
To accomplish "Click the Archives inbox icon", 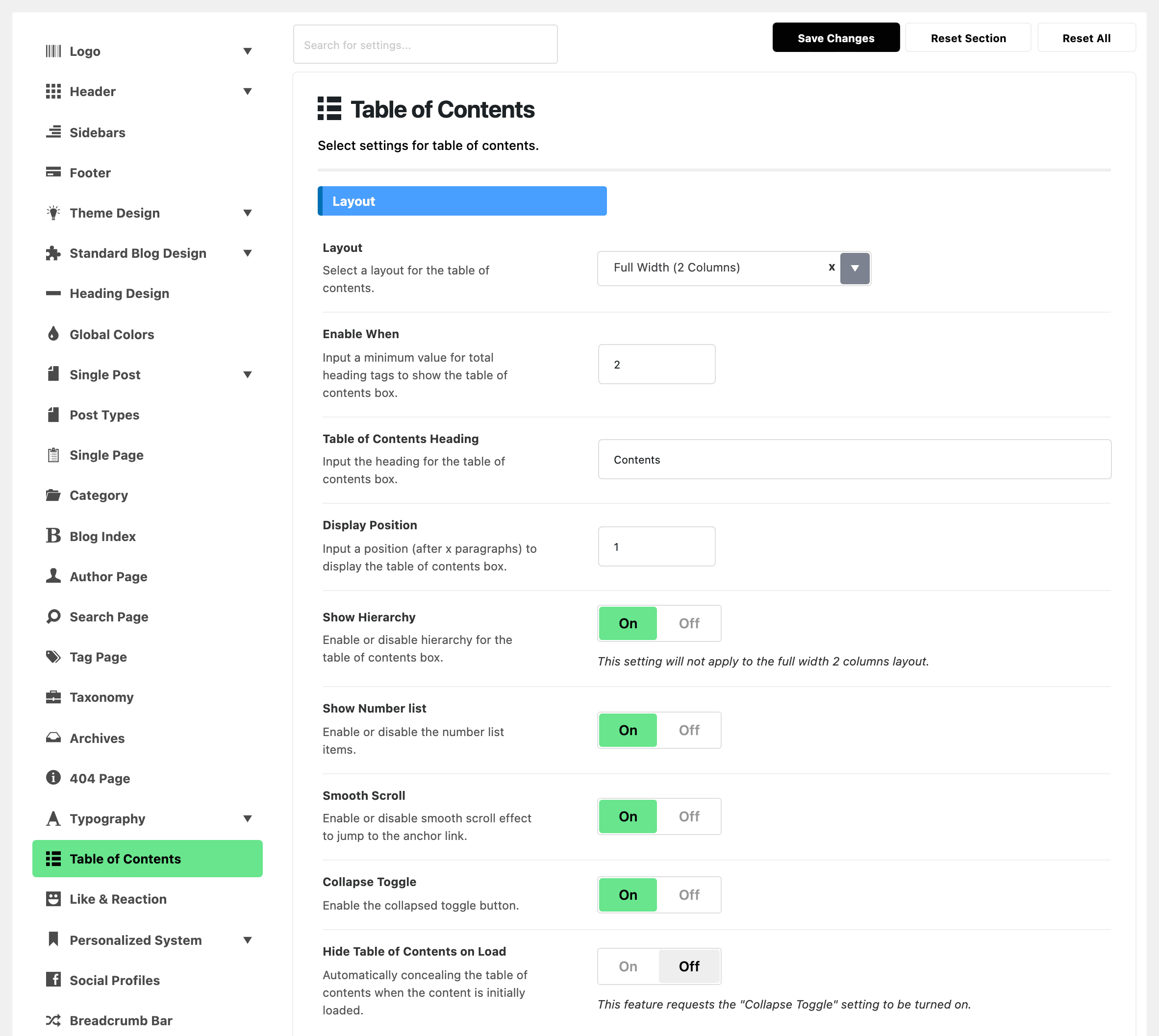I will [53, 738].
